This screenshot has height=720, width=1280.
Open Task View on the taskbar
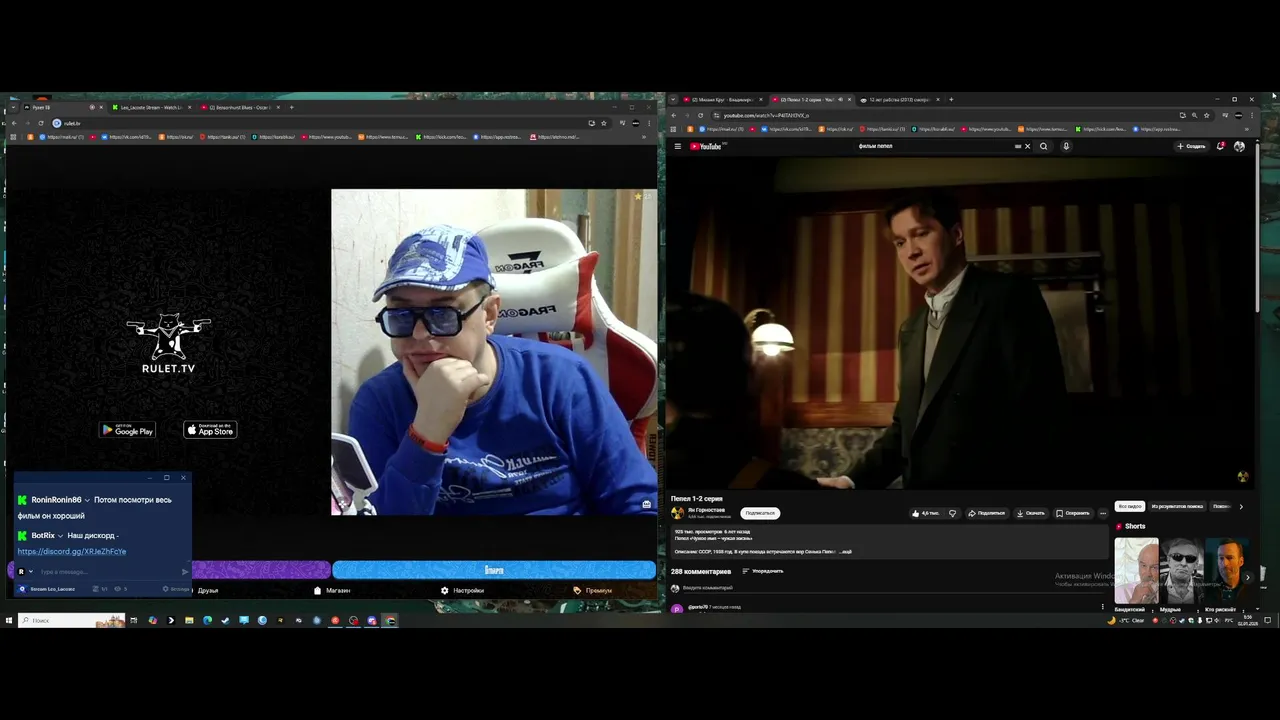tap(133, 620)
